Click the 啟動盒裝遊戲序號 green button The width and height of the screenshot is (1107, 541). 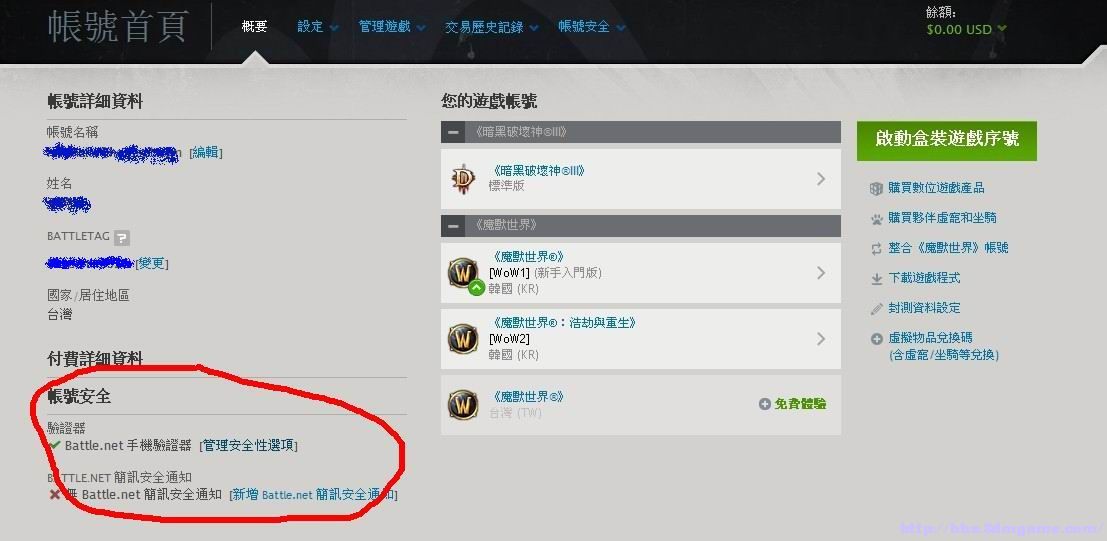947,141
